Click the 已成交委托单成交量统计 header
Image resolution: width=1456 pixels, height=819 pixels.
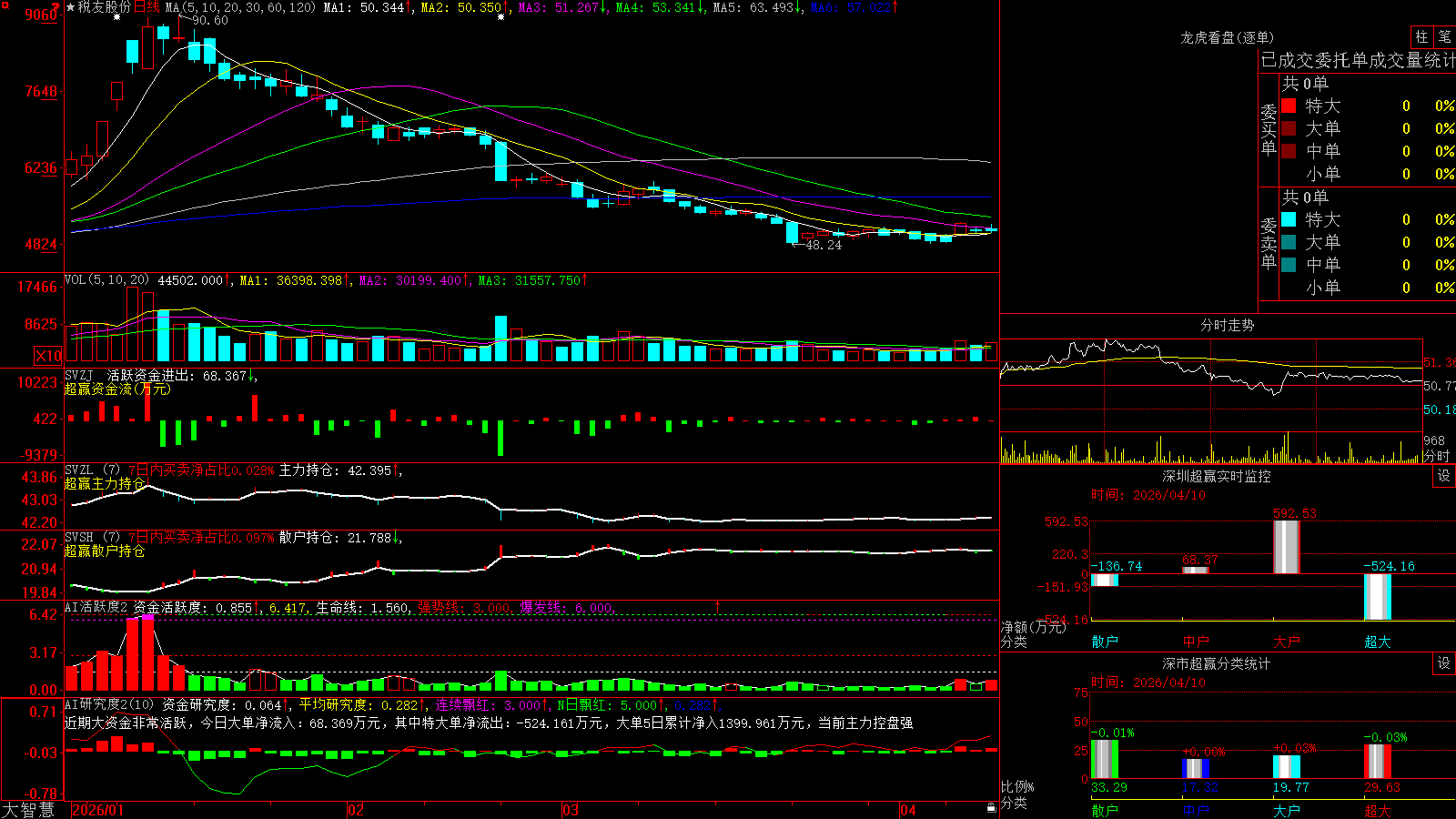[1358, 60]
